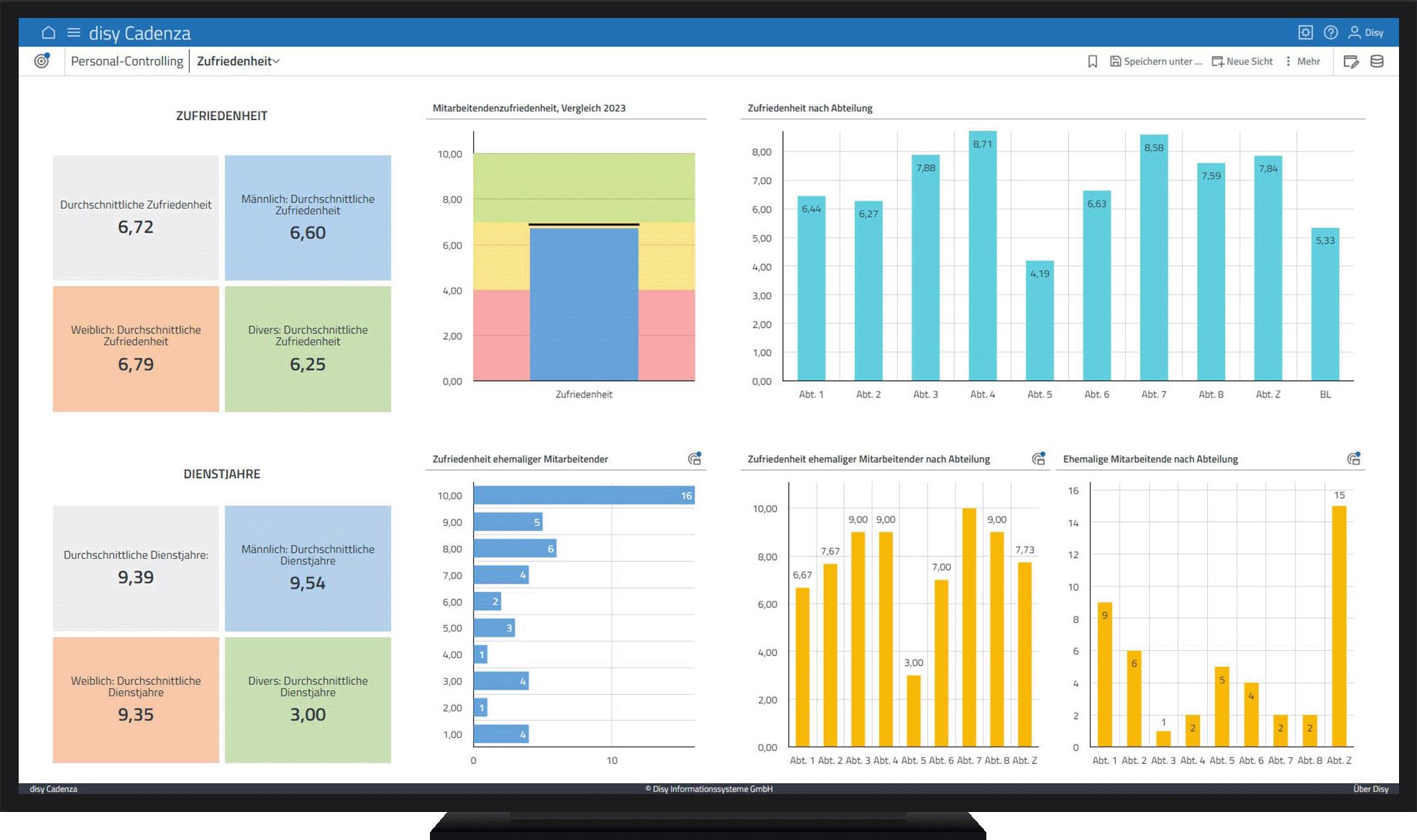Go to the Cadenza home page

(x=48, y=32)
